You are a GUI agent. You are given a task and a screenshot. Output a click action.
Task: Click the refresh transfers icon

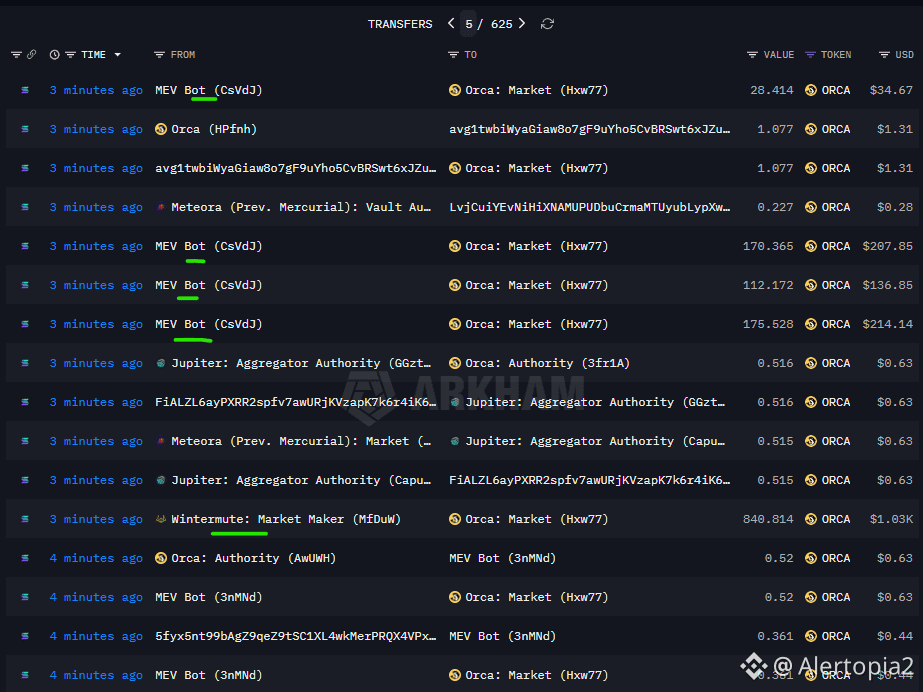547,24
